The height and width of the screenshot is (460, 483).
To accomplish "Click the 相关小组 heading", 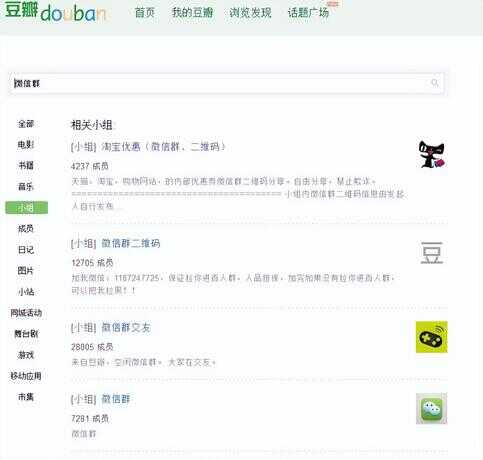I will [91, 125].
